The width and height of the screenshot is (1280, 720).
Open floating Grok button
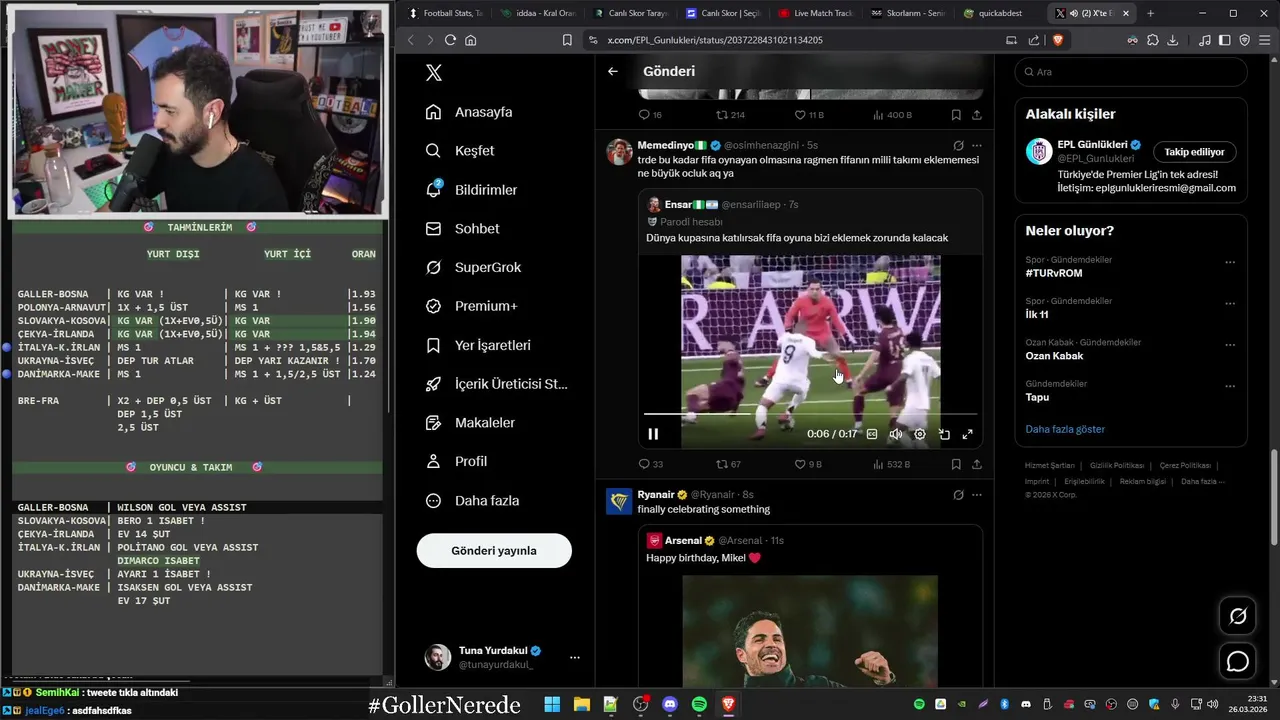tap(1238, 616)
